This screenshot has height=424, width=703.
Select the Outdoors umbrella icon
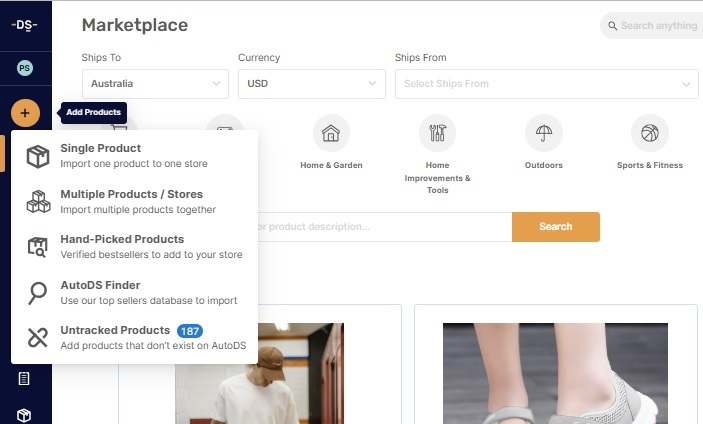tap(543, 133)
